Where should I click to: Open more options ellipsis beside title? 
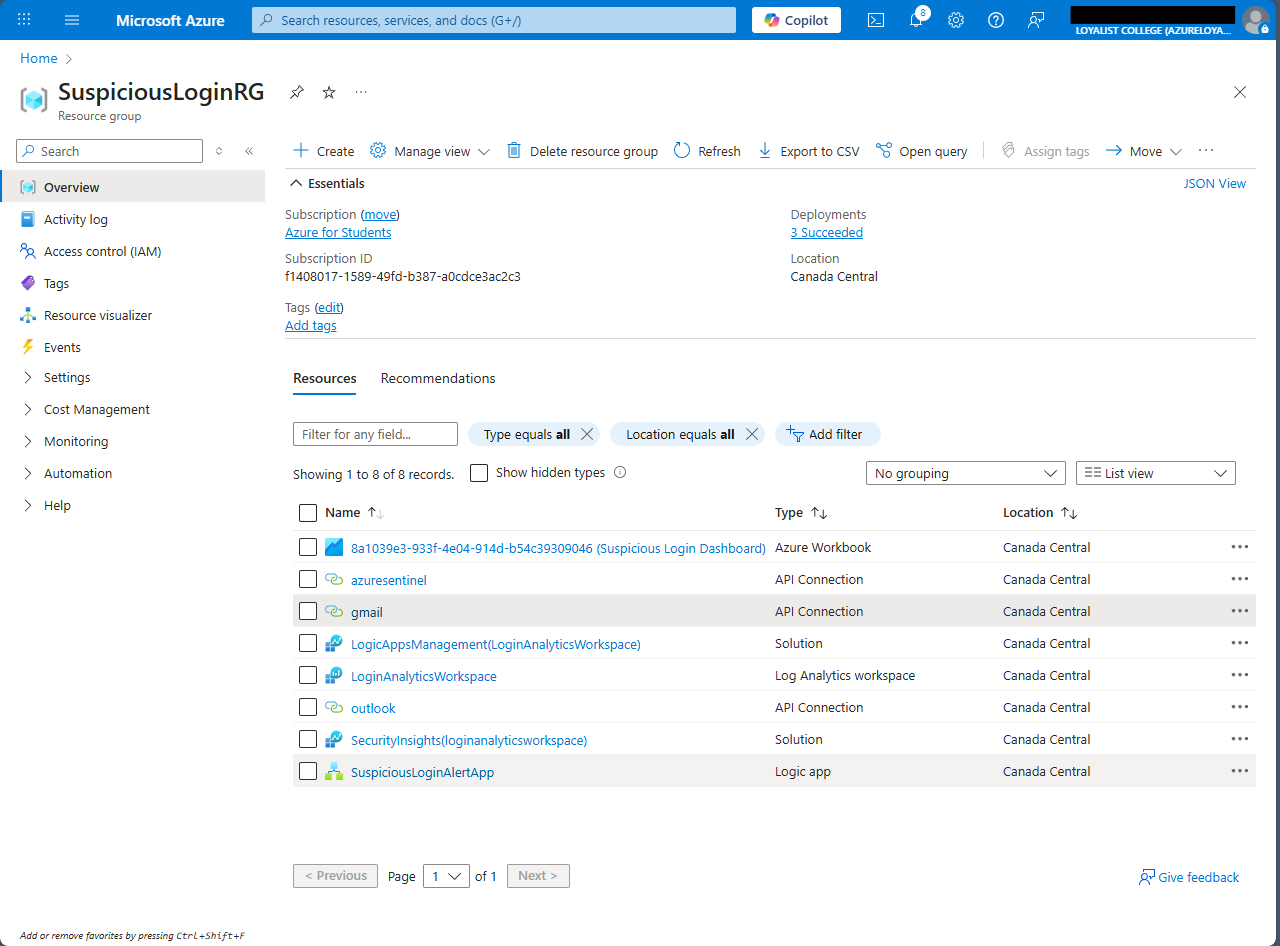click(x=361, y=92)
